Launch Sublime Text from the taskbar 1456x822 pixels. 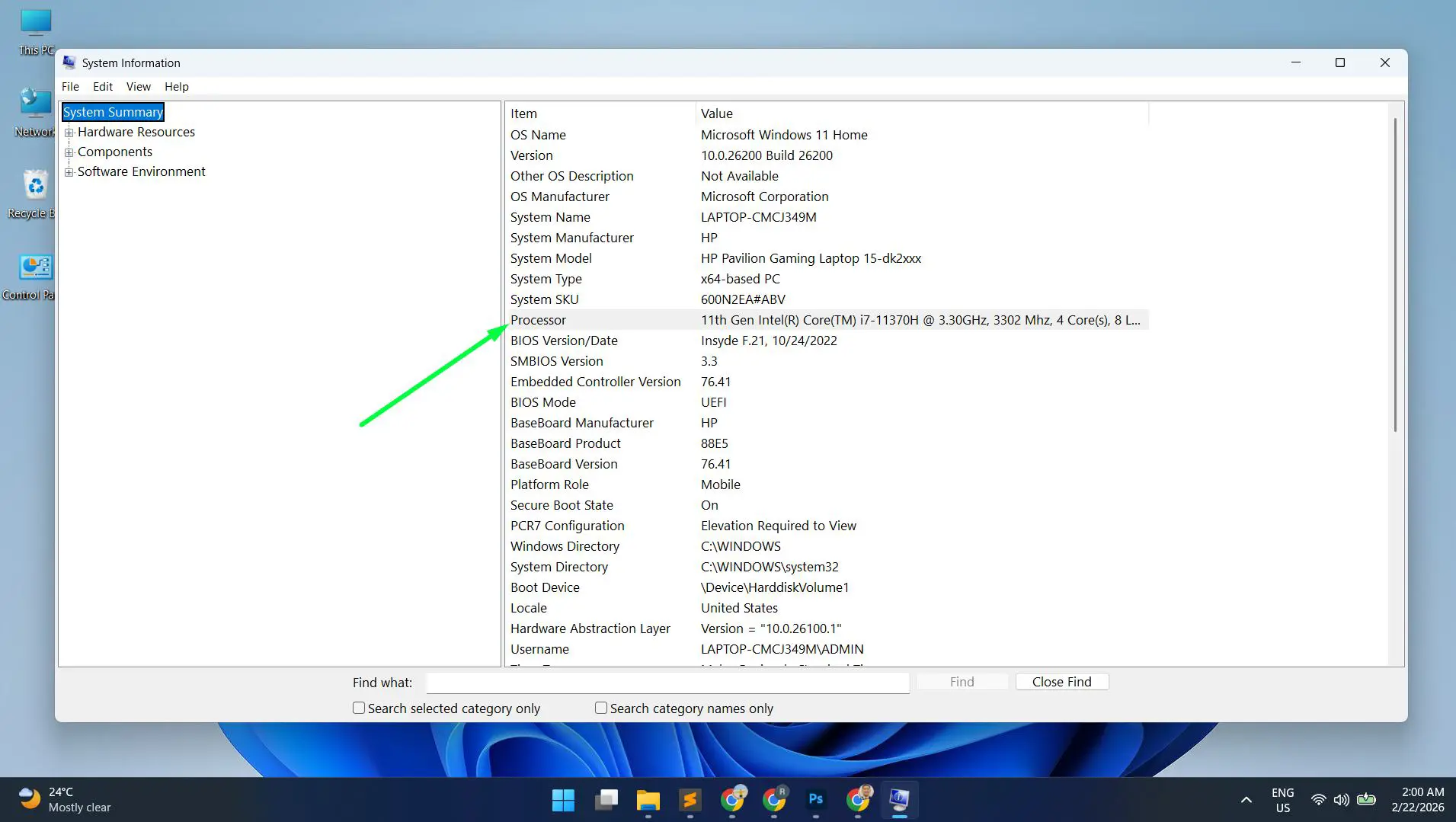pyautogui.click(x=690, y=800)
